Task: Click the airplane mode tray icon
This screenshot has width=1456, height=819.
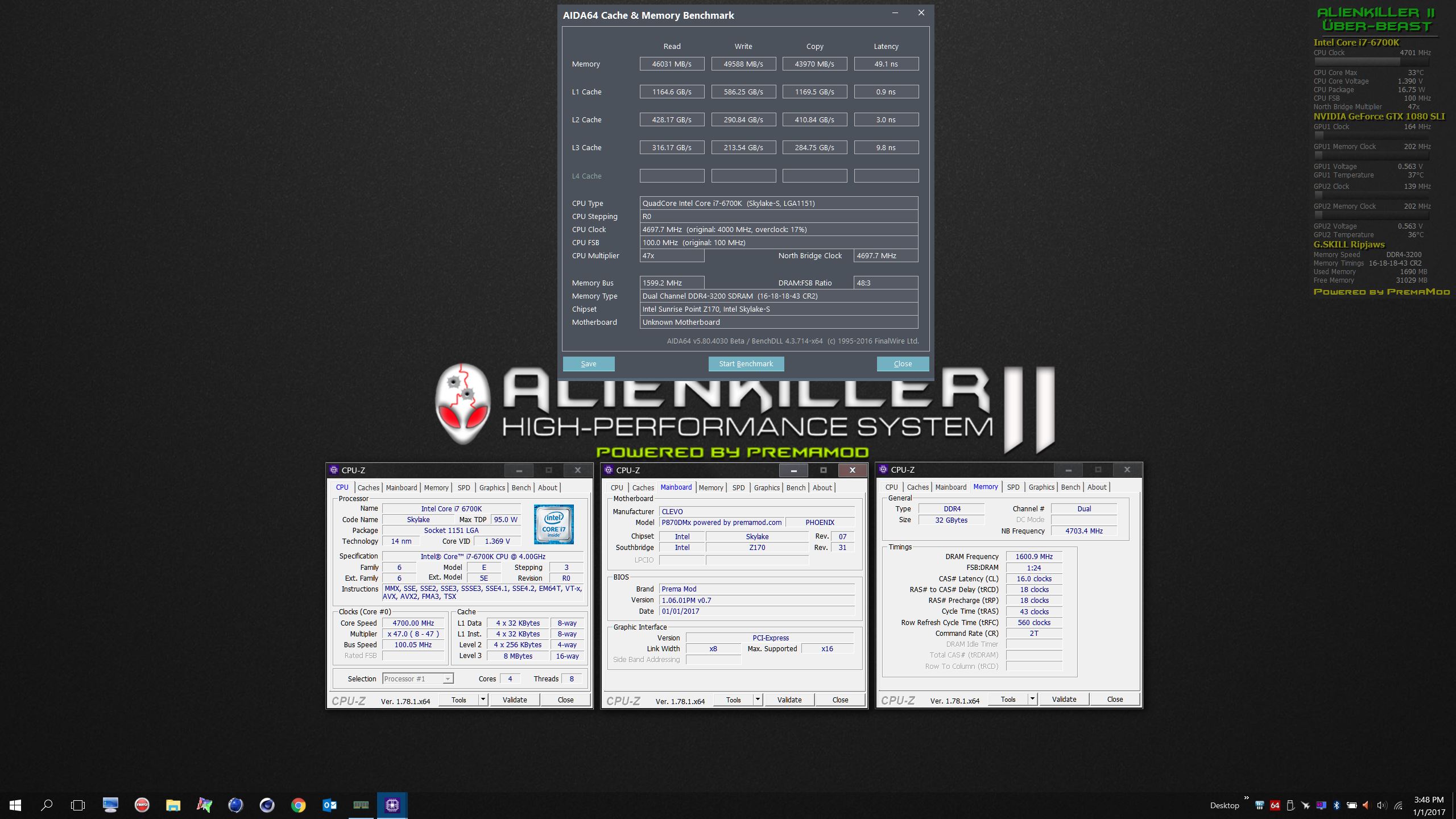Action: [1305, 805]
